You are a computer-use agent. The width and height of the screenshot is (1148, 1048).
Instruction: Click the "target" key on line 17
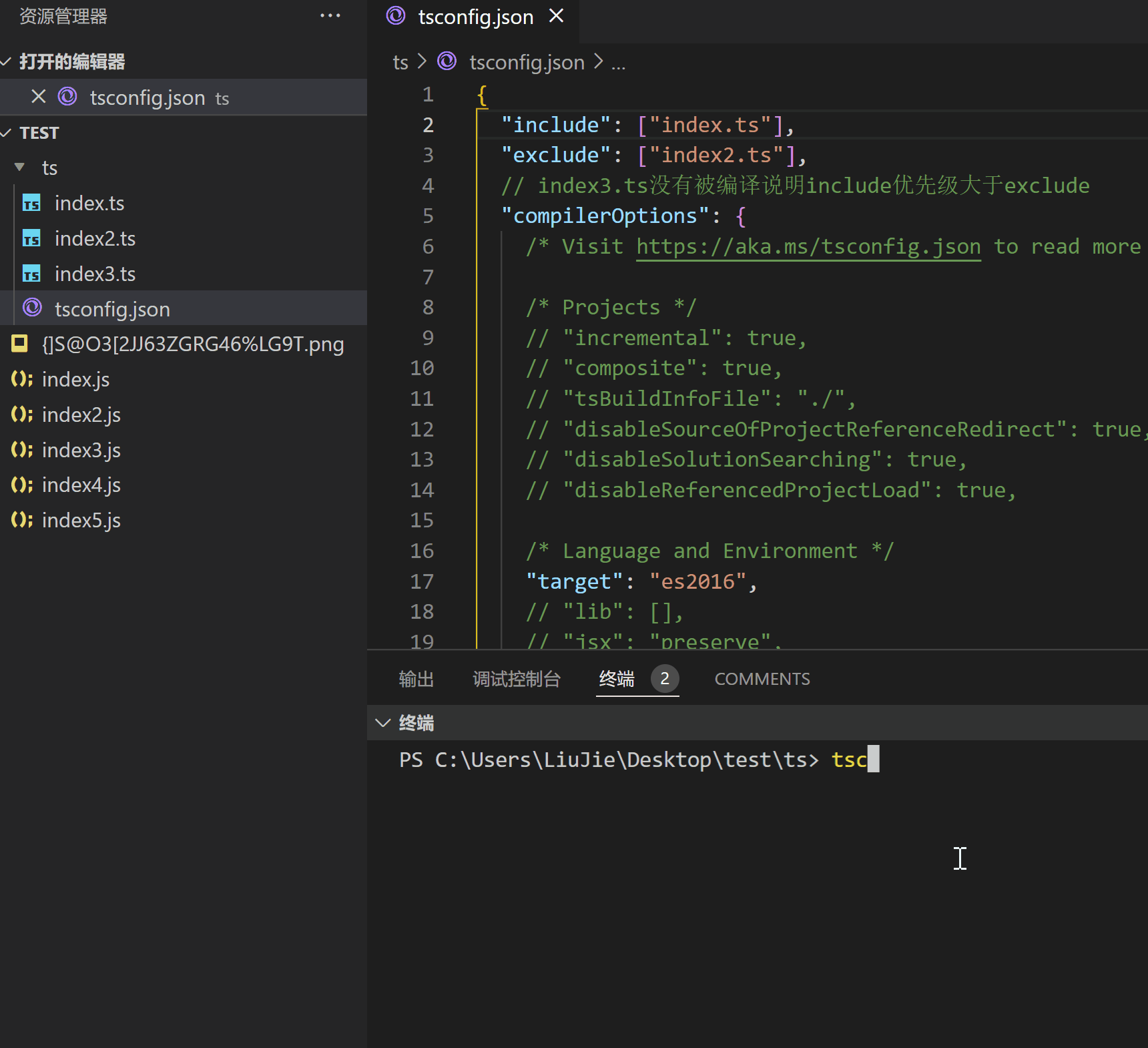tap(575, 581)
